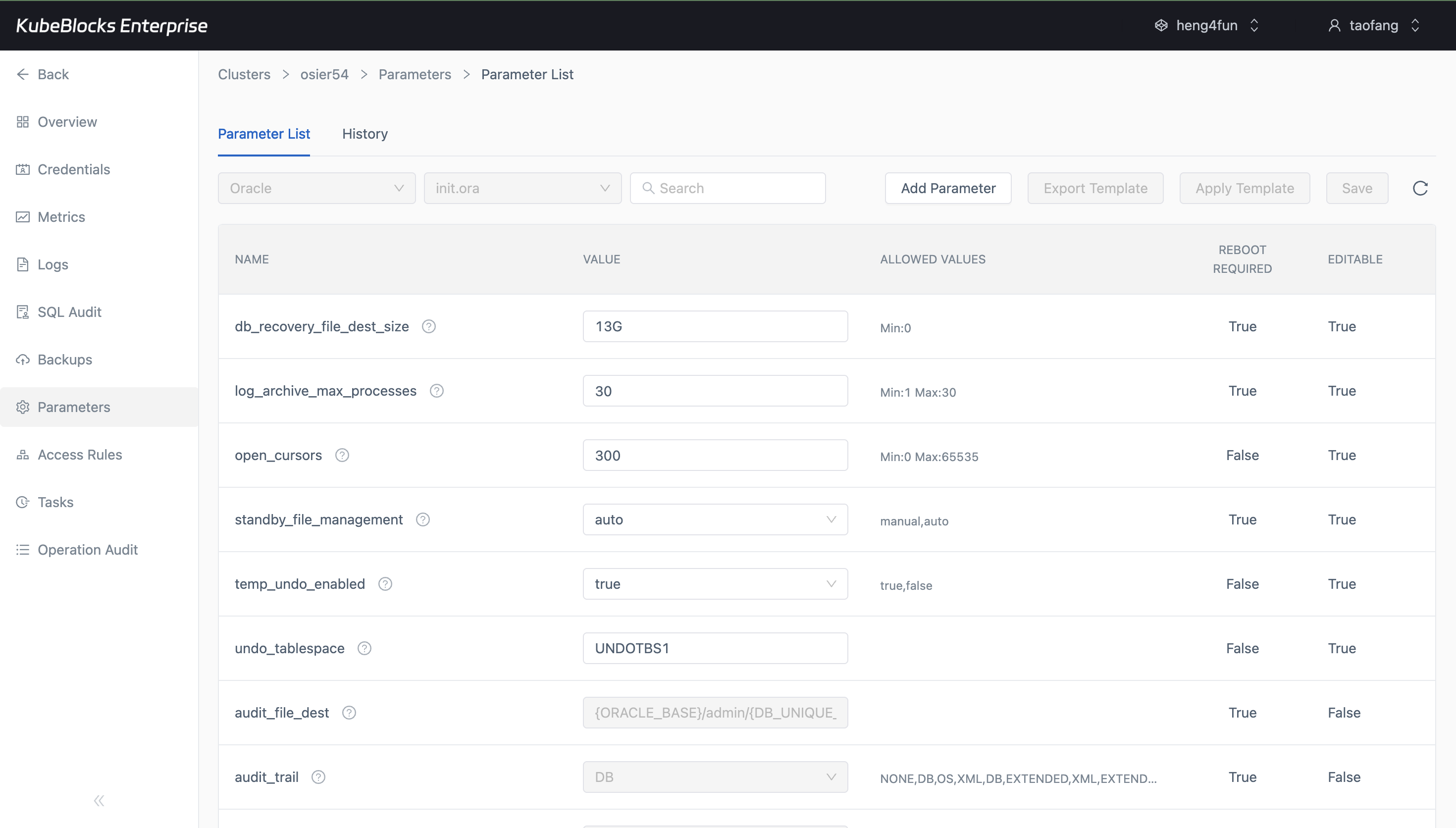
Task: Open the taofang account menu
Action: click(x=1374, y=25)
